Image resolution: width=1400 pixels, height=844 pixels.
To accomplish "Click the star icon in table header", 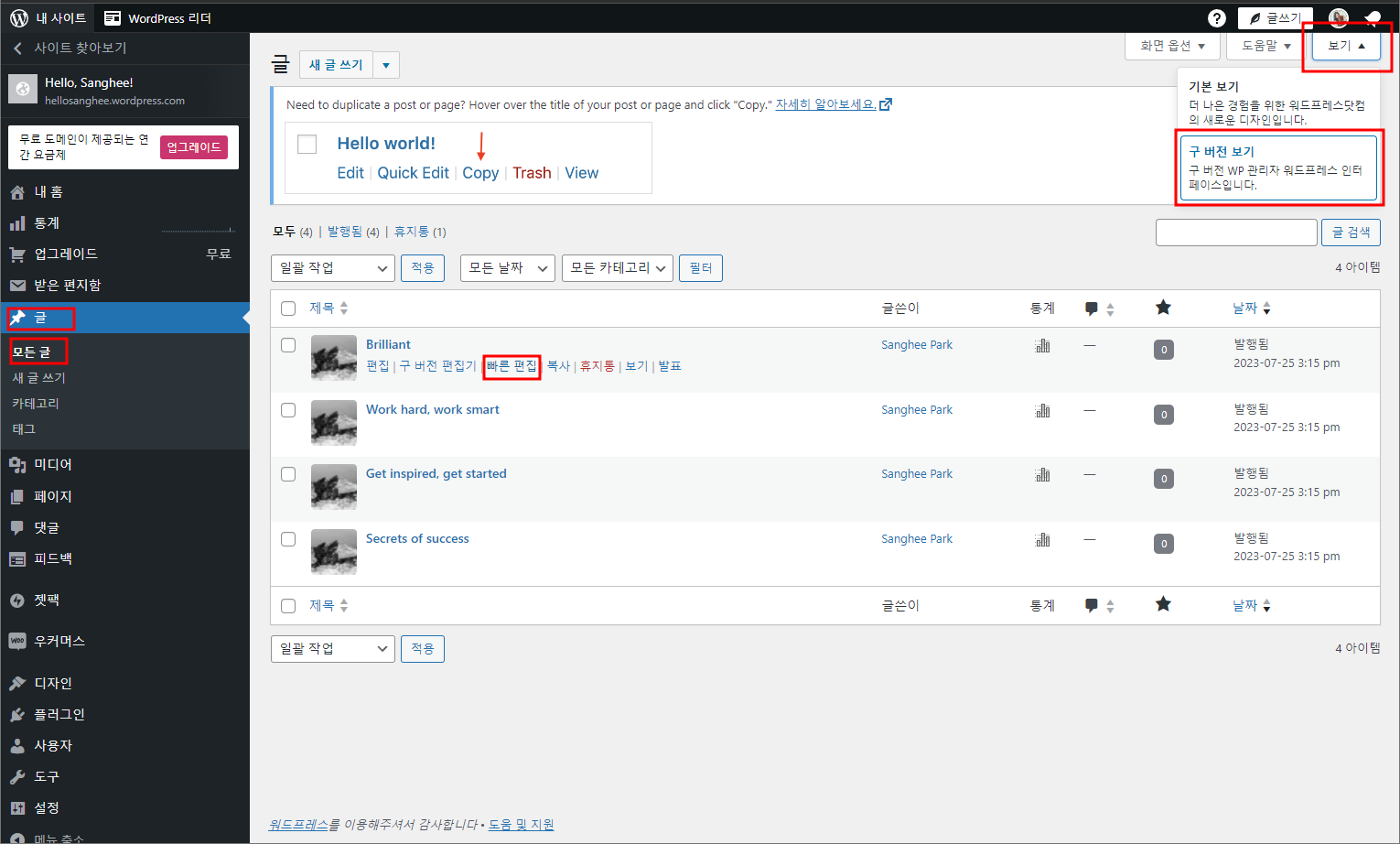I will (x=1163, y=308).
